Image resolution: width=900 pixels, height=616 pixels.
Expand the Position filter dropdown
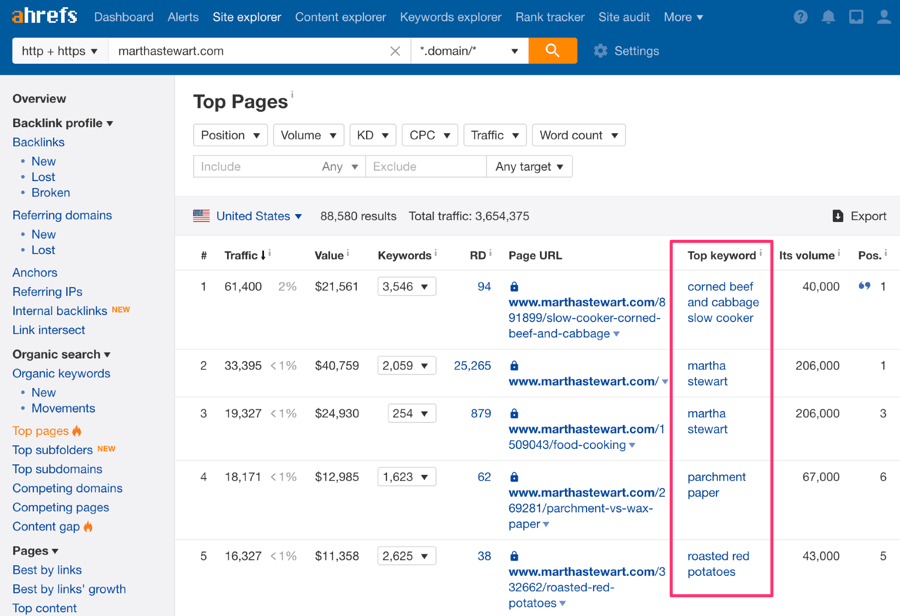[x=230, y=135]
